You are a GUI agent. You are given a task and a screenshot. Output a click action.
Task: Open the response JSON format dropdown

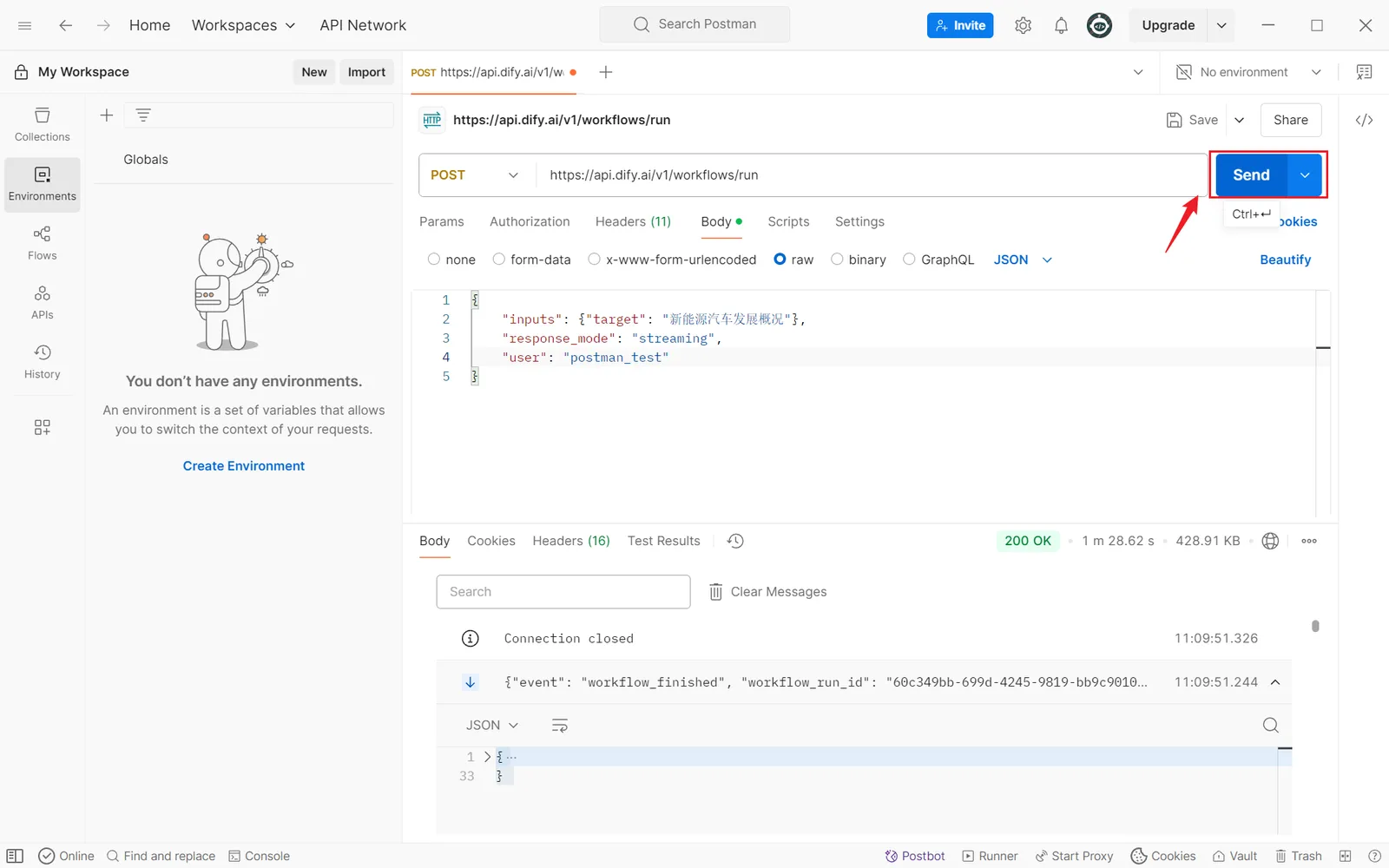click(x=492, y=726)
